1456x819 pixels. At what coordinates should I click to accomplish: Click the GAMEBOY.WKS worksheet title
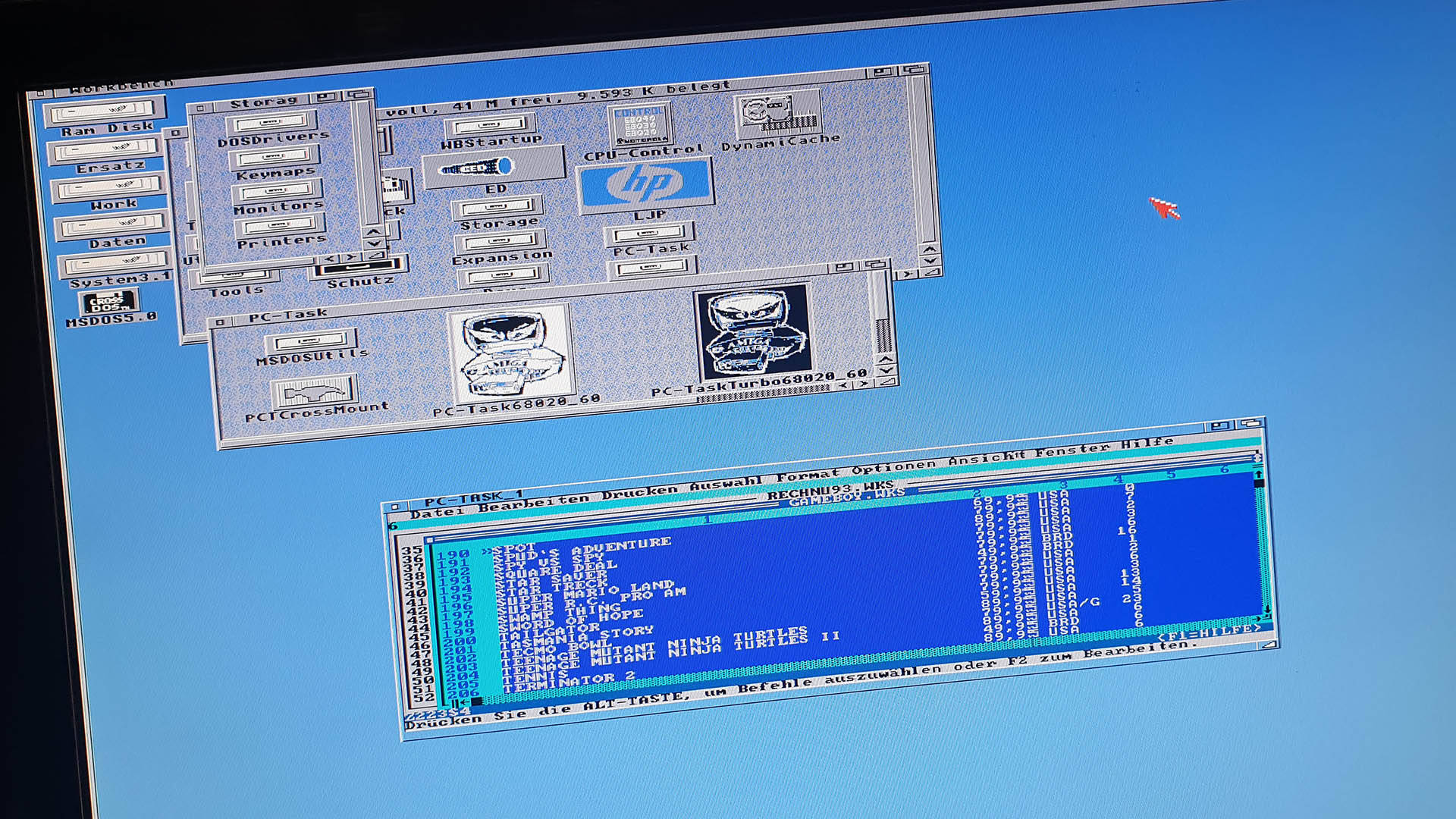(846, 498)
